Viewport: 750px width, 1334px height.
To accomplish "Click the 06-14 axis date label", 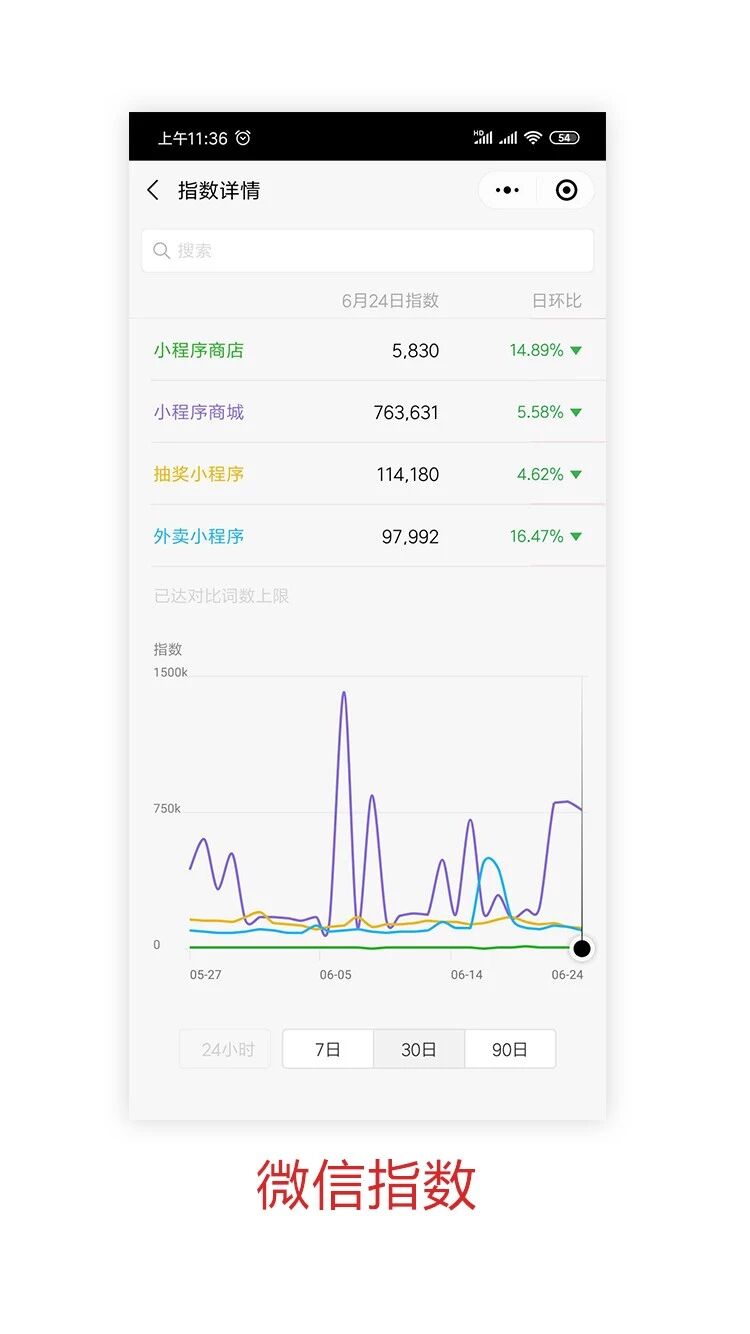I will coord(466,974).
